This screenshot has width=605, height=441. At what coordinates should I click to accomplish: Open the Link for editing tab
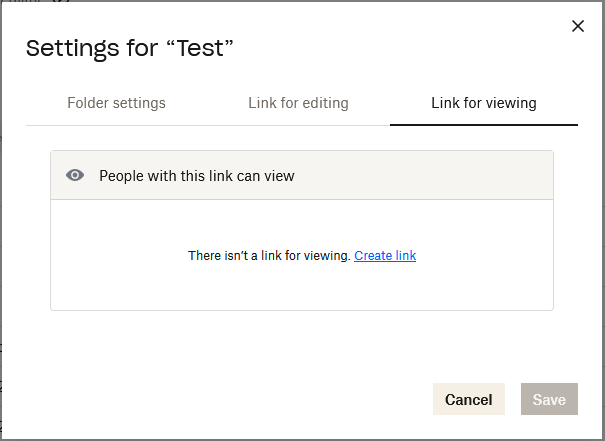(x=298, y=103)
